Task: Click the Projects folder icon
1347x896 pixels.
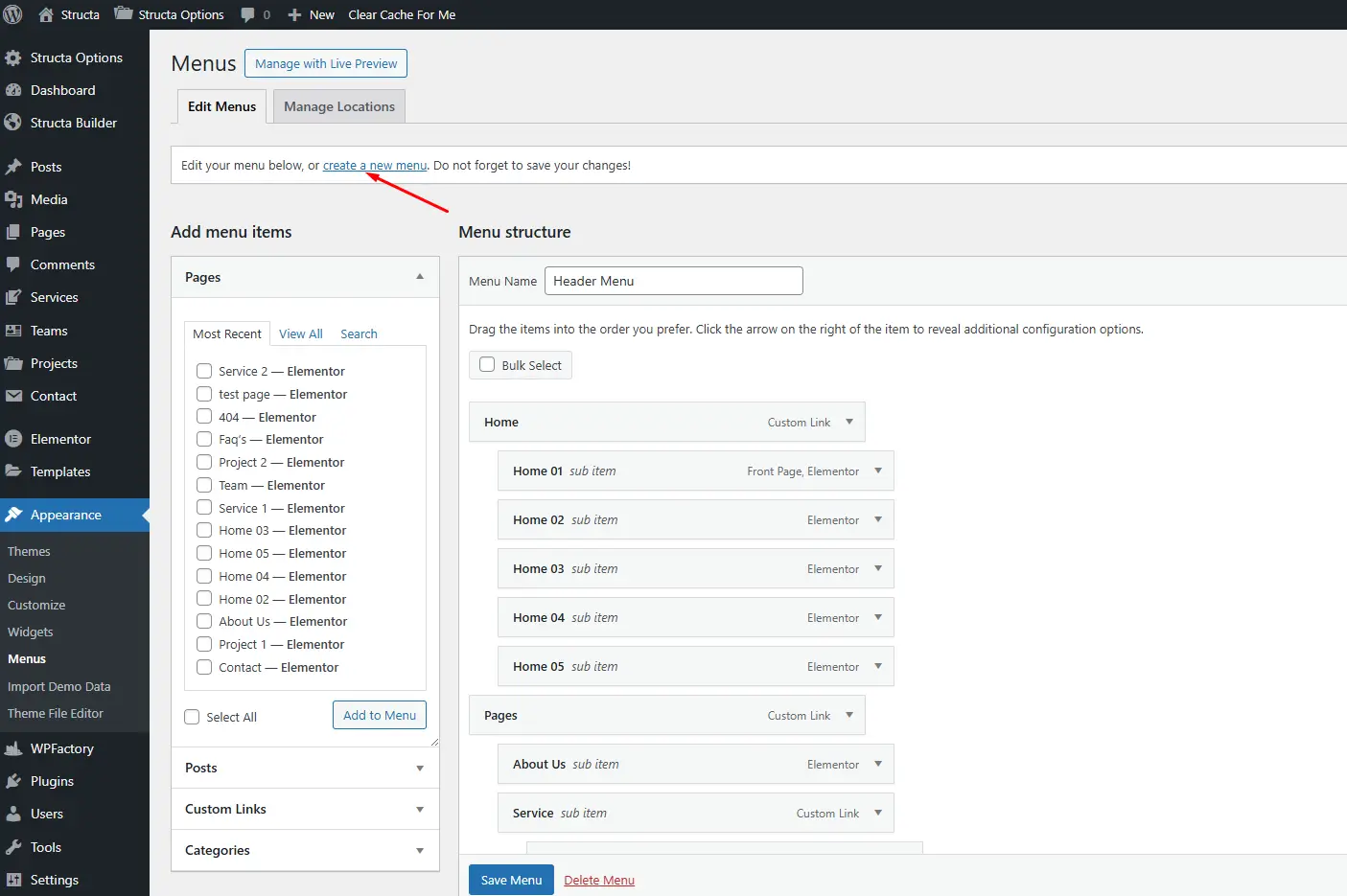Action: pyautogui.click(x=13, y=363)
